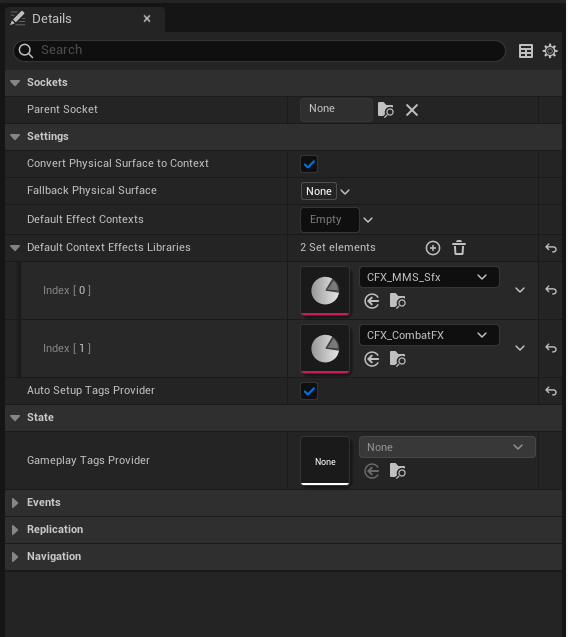Toggle Auto Setup Tags Provider checkbox
Screen dimensions: 568x637
309,391
